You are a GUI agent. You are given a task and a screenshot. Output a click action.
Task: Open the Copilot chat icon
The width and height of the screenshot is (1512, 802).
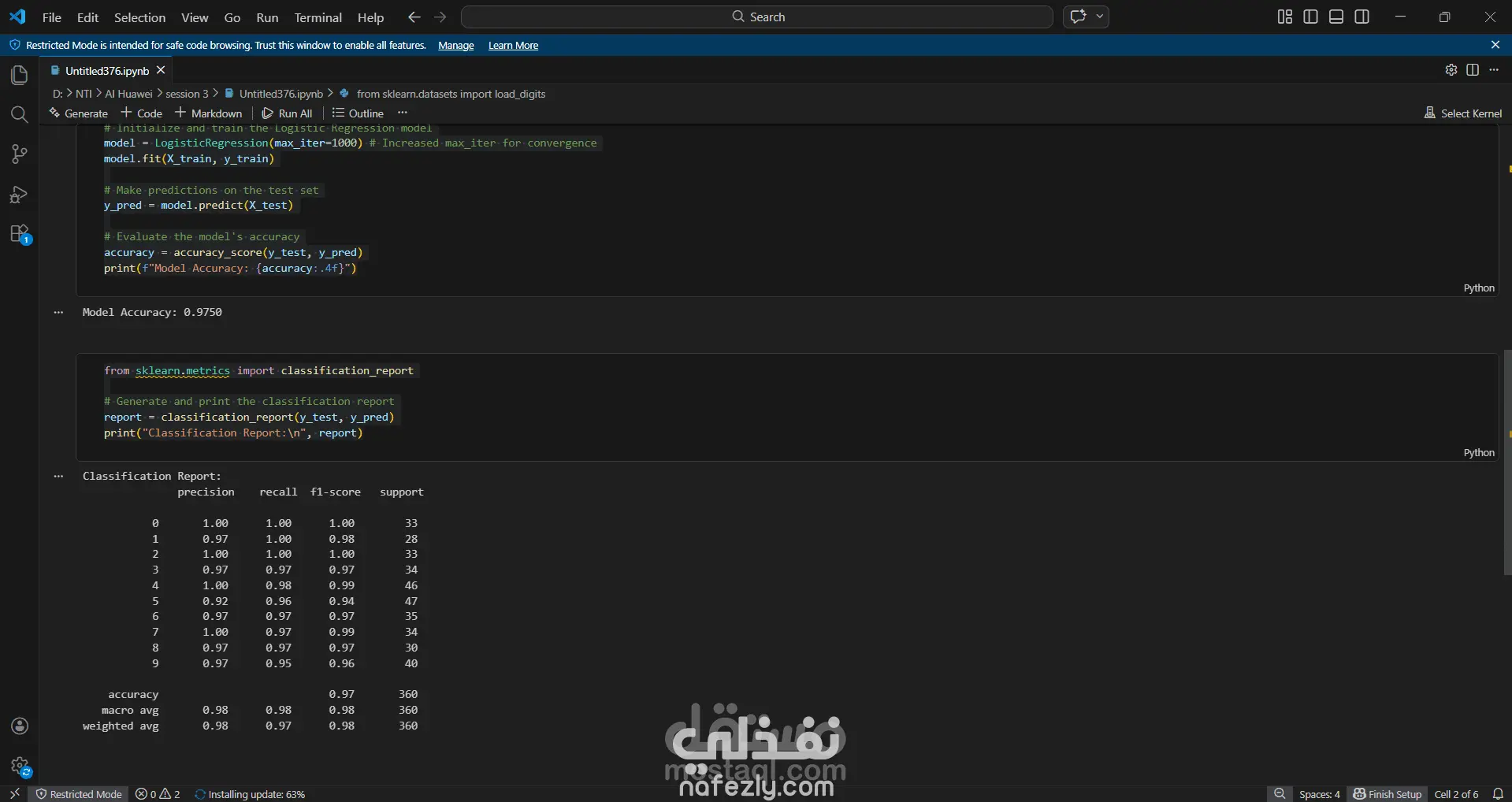1078,17
